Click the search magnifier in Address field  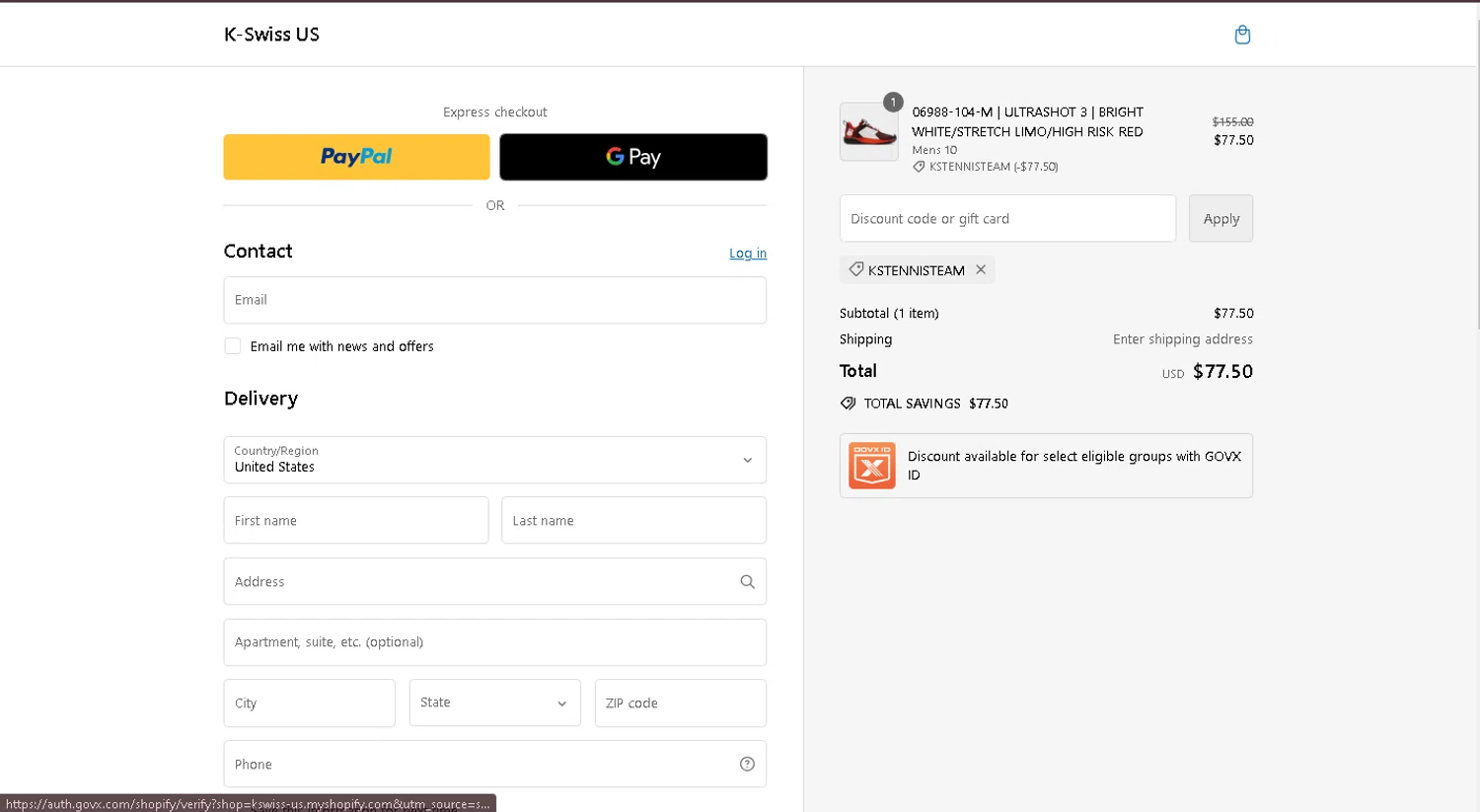point(747,582)
